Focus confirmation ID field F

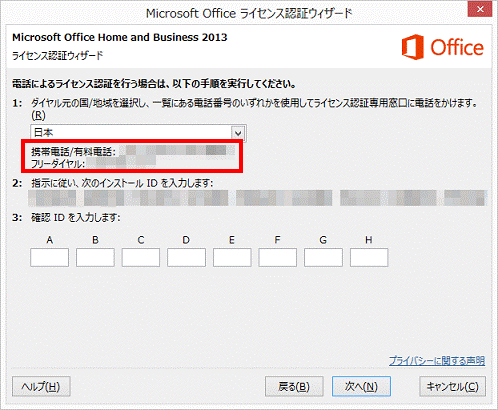[x=277, y=257]
